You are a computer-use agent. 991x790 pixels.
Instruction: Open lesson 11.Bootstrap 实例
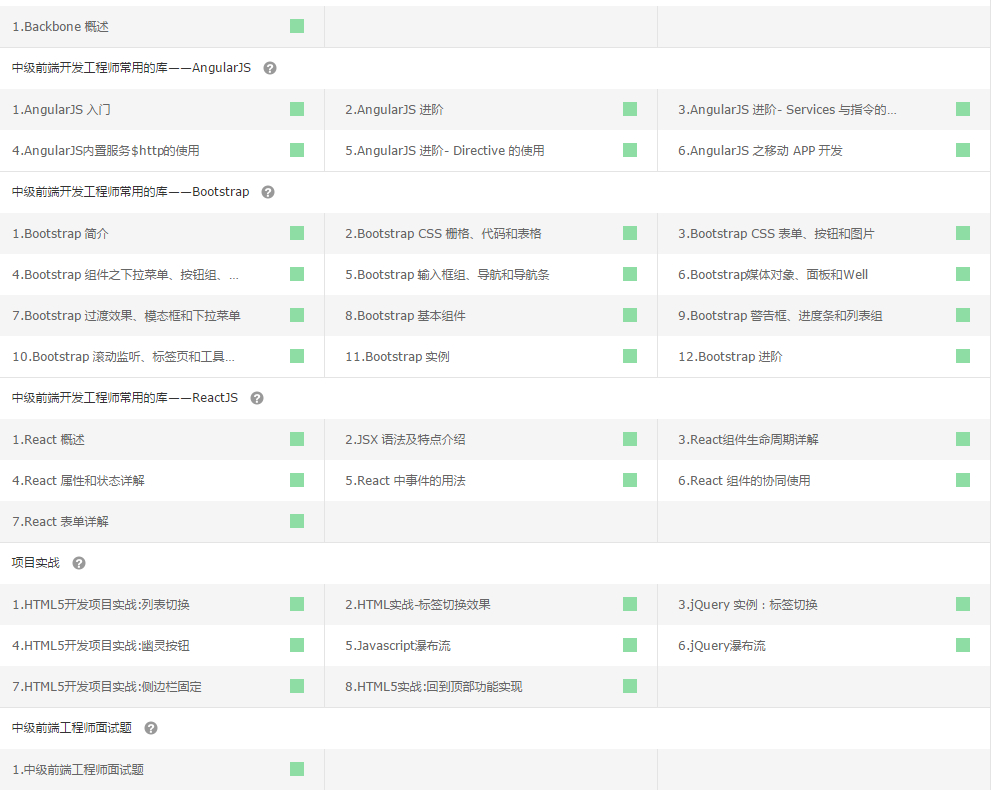[398, 357]
